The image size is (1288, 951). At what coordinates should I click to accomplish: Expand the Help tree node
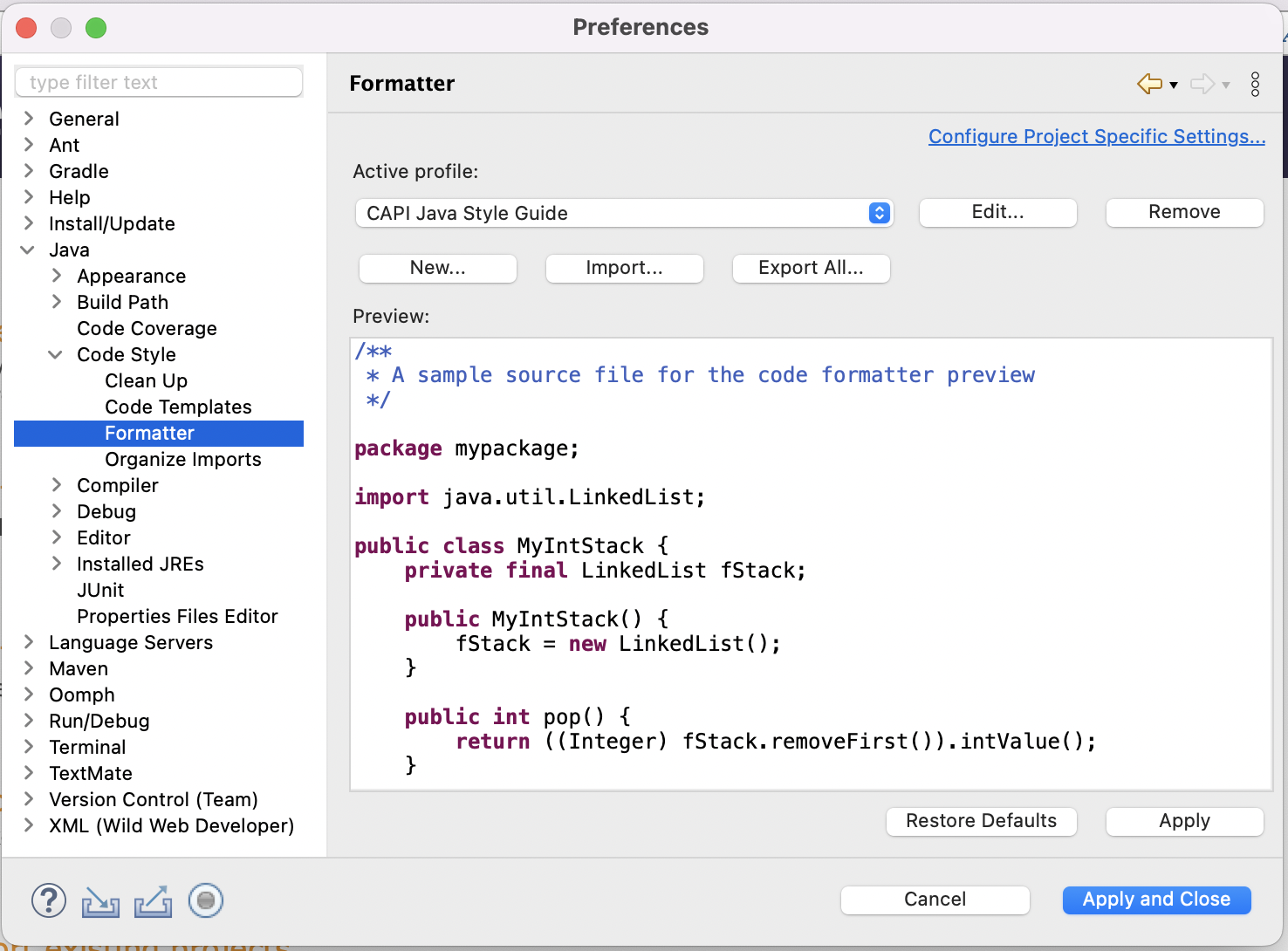29,196
